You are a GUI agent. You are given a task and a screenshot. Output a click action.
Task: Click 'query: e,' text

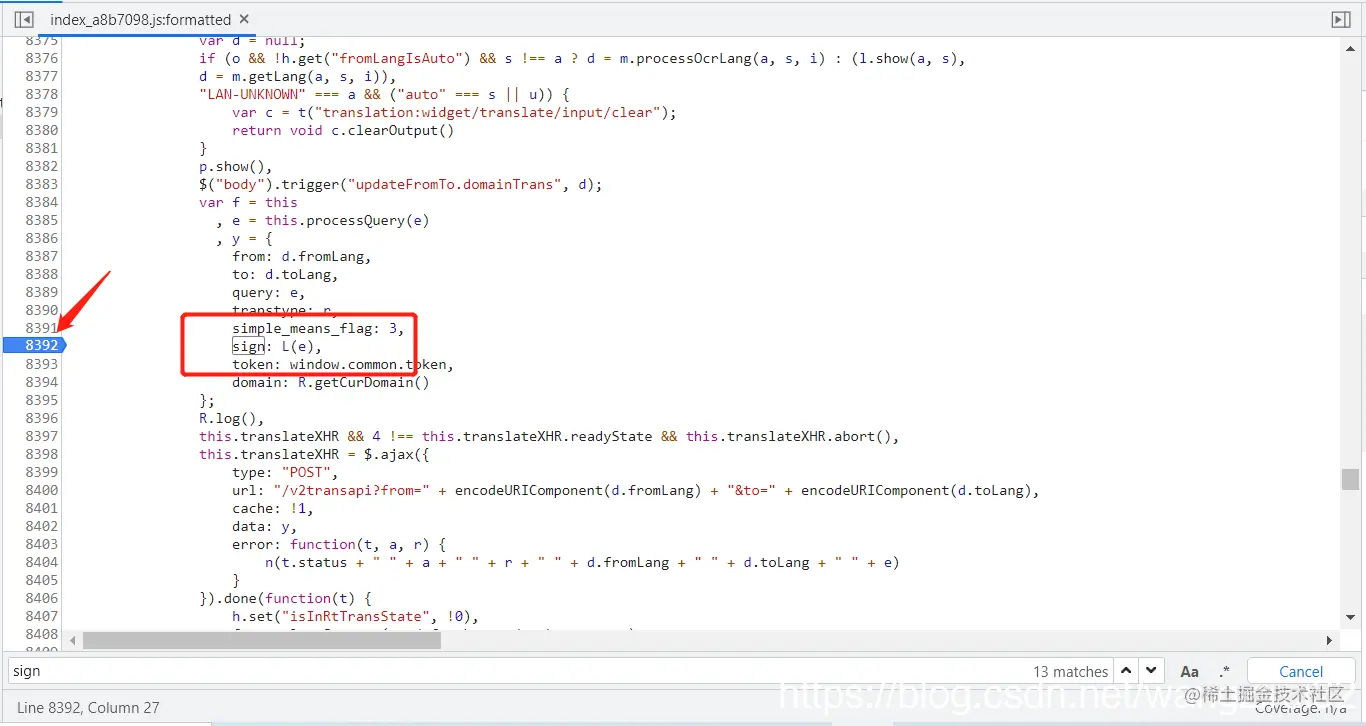click(x=269, y=292)
